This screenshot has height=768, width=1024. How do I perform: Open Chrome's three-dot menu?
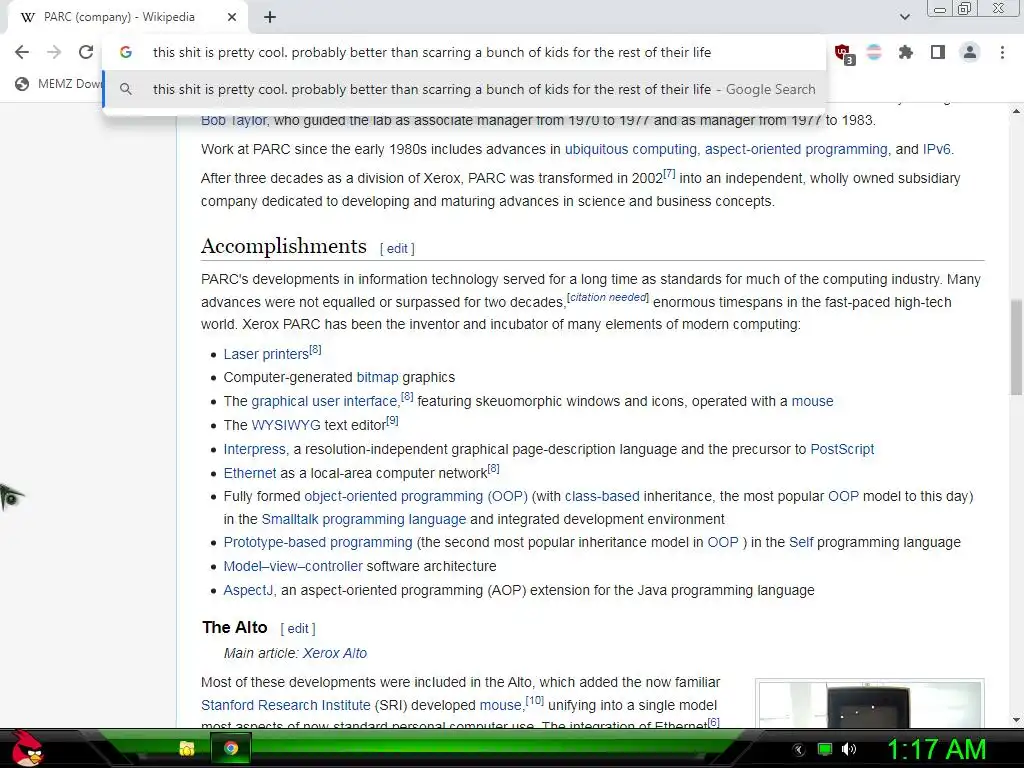click(x=1002, y=52)
